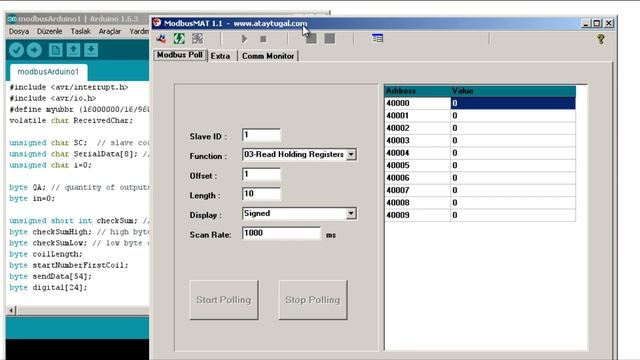
Task: Click the value cell in row 40009
Action: pyautogui.click(x=513, y=215)
